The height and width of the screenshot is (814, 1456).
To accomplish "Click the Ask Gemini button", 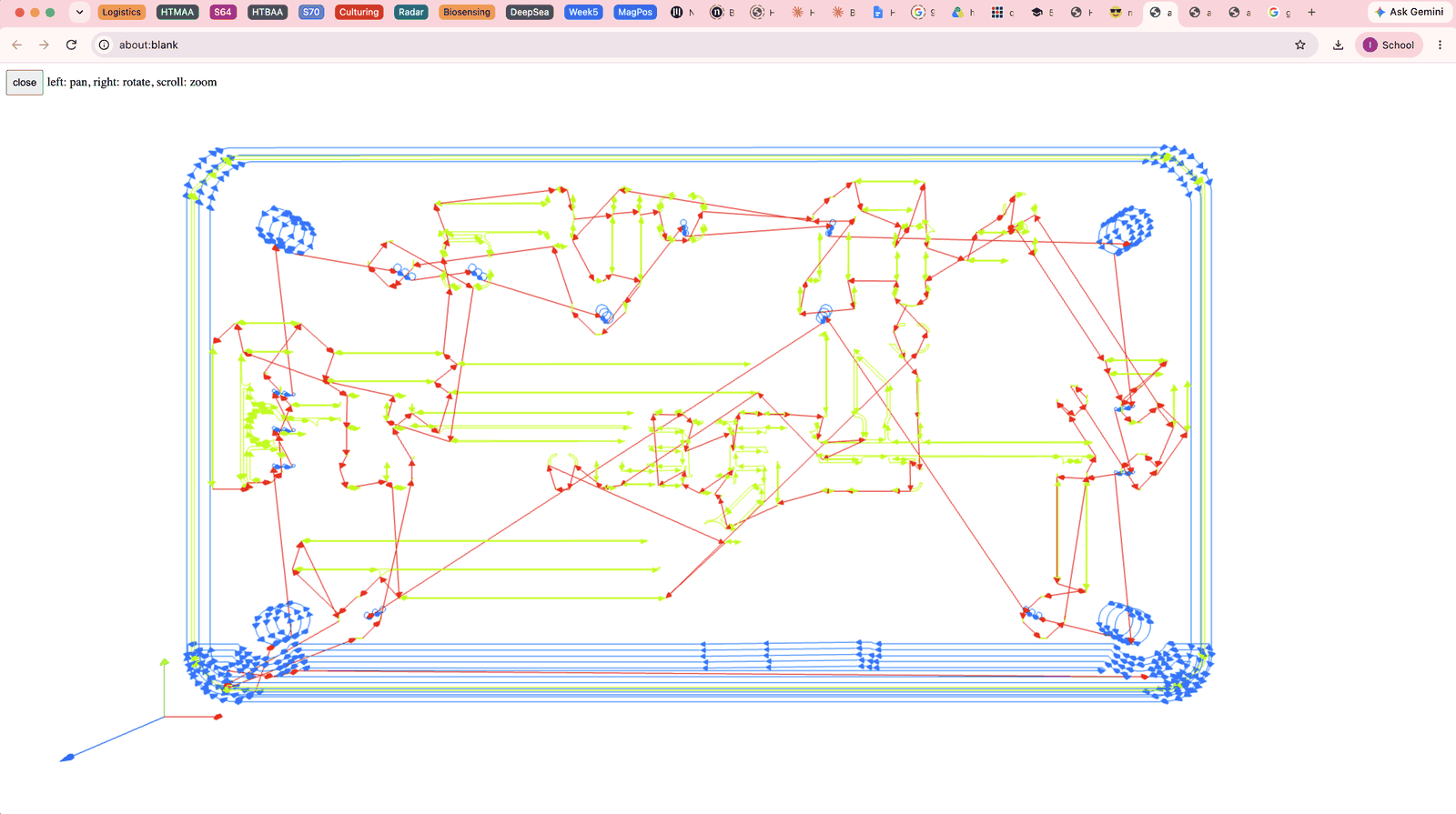I will (1410, 12).
